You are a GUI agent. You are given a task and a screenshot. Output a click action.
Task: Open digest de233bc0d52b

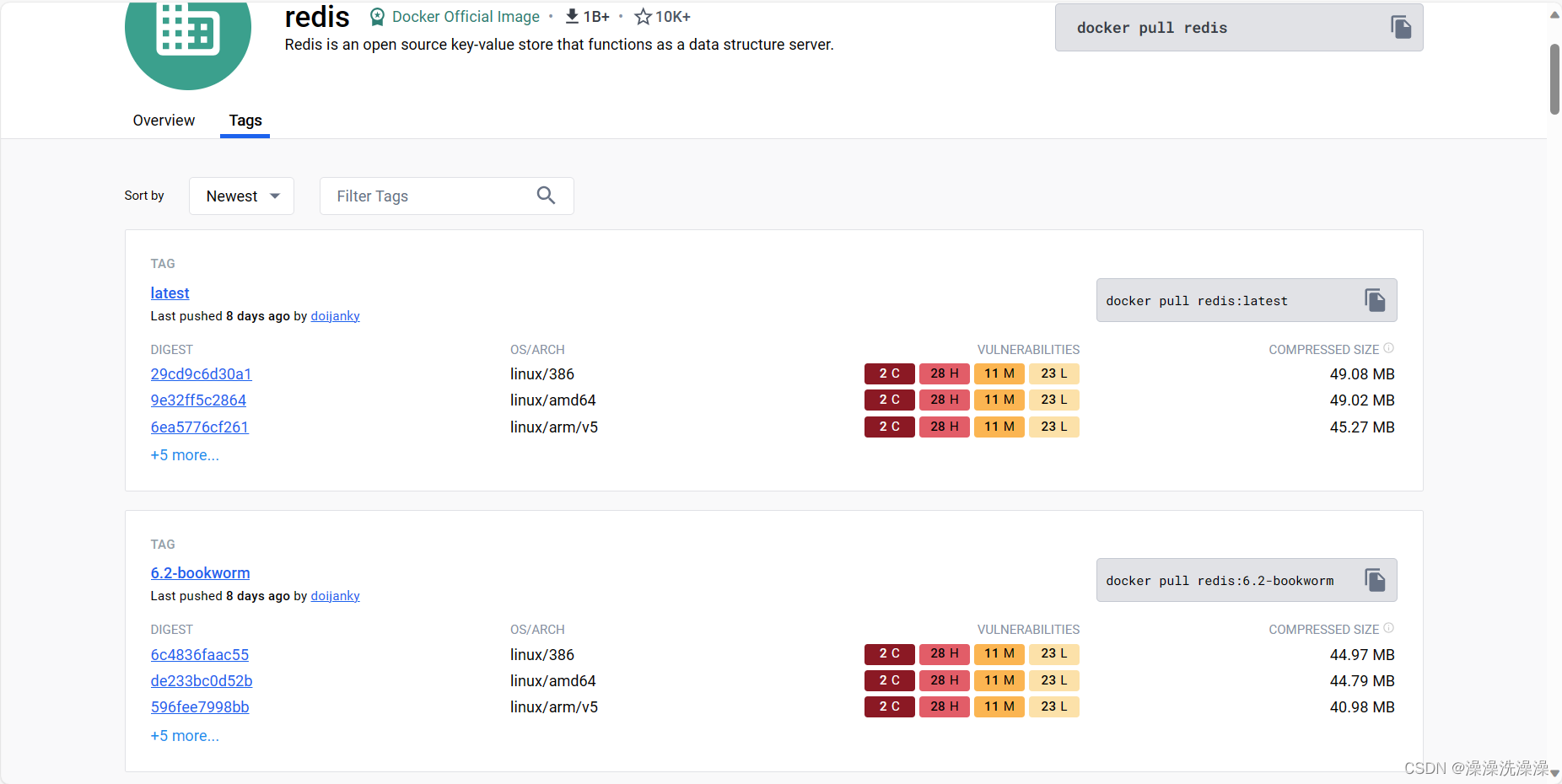(202, 681)
